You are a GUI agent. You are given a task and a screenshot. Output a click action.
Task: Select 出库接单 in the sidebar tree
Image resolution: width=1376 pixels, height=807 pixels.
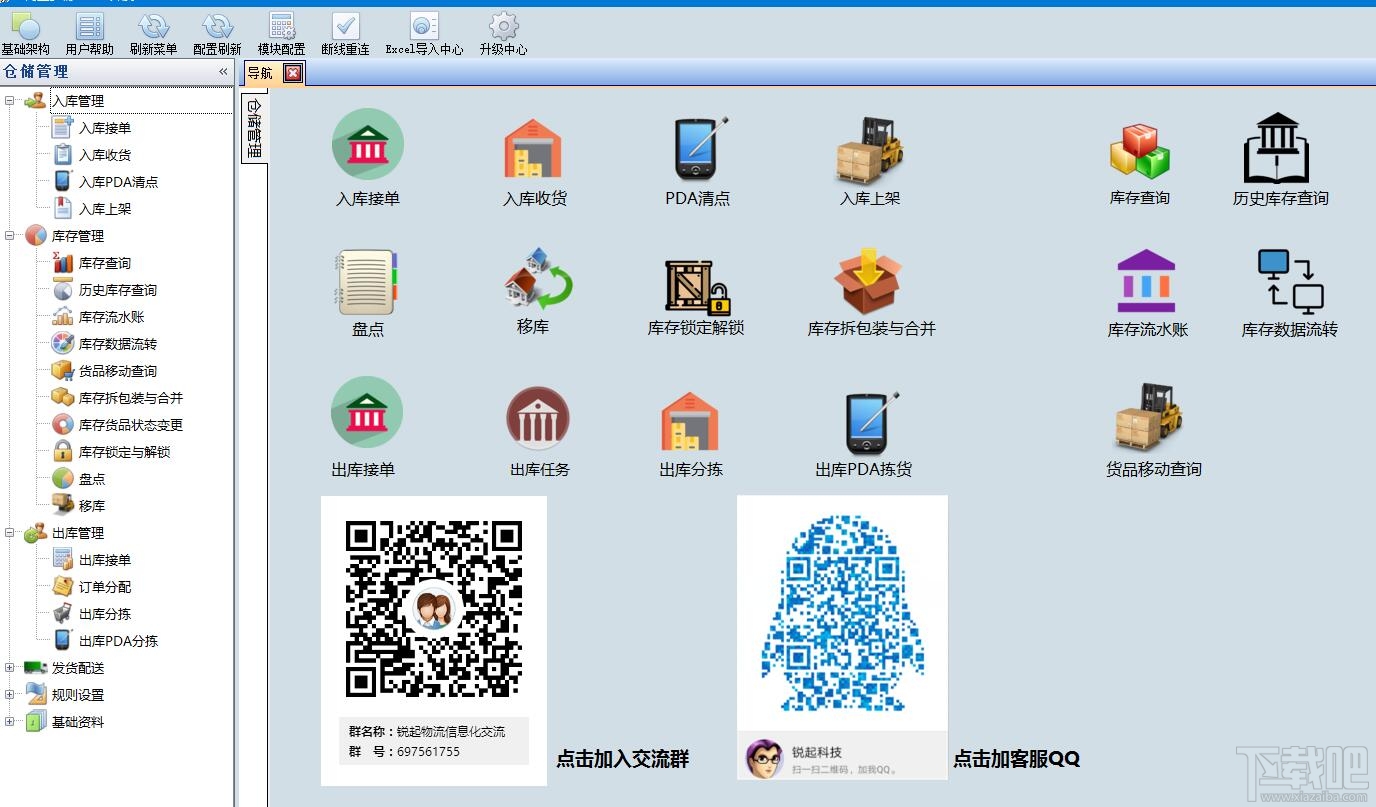[x=105, y=560]
